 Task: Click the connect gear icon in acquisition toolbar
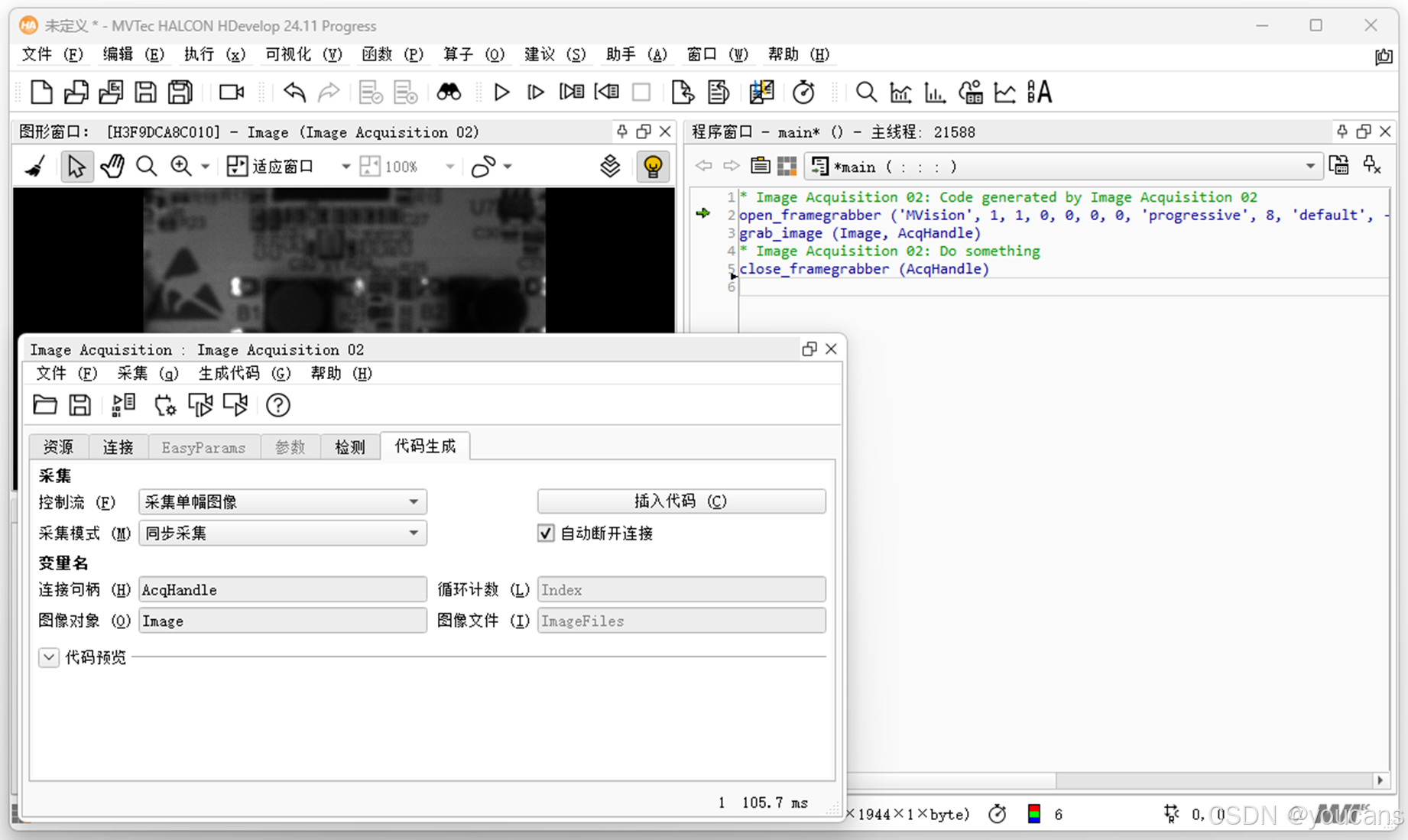[164, 405]
